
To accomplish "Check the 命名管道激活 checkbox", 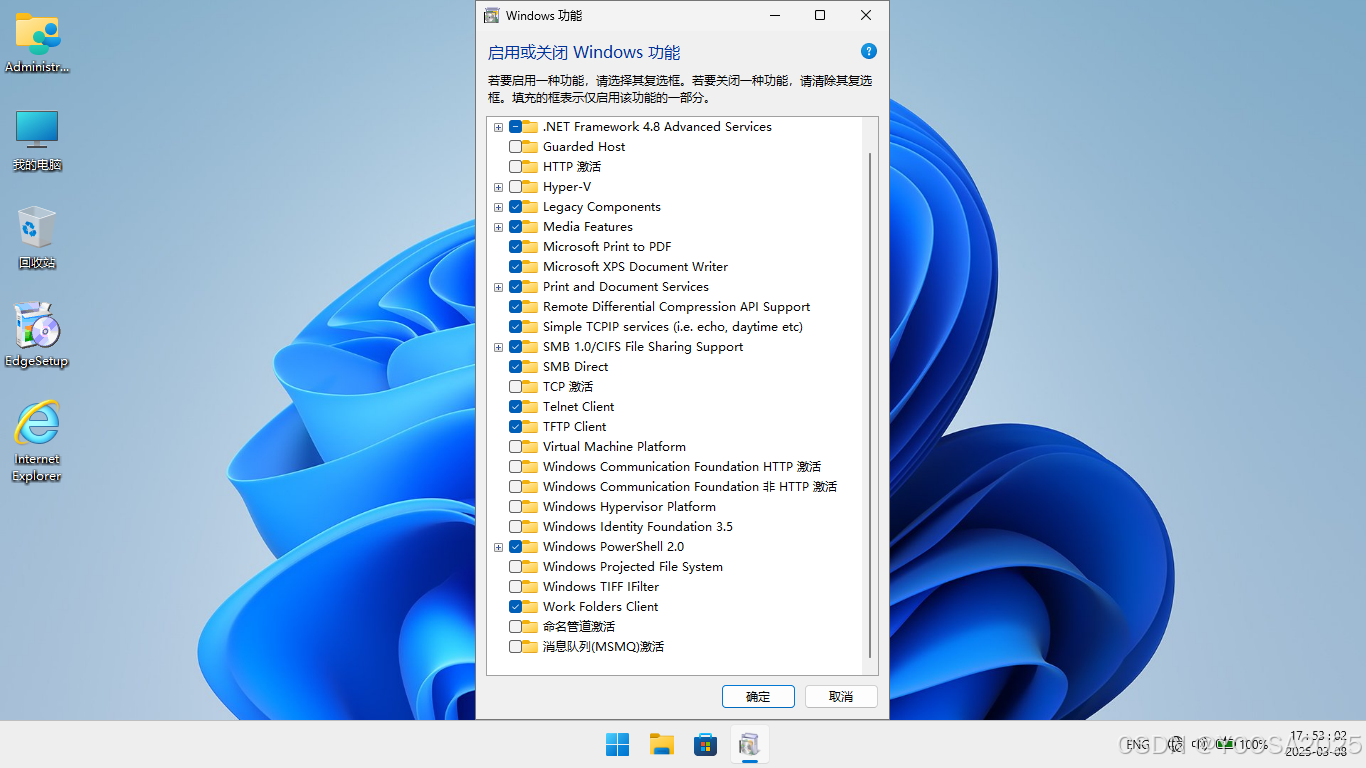I will [x=515, y=627].
